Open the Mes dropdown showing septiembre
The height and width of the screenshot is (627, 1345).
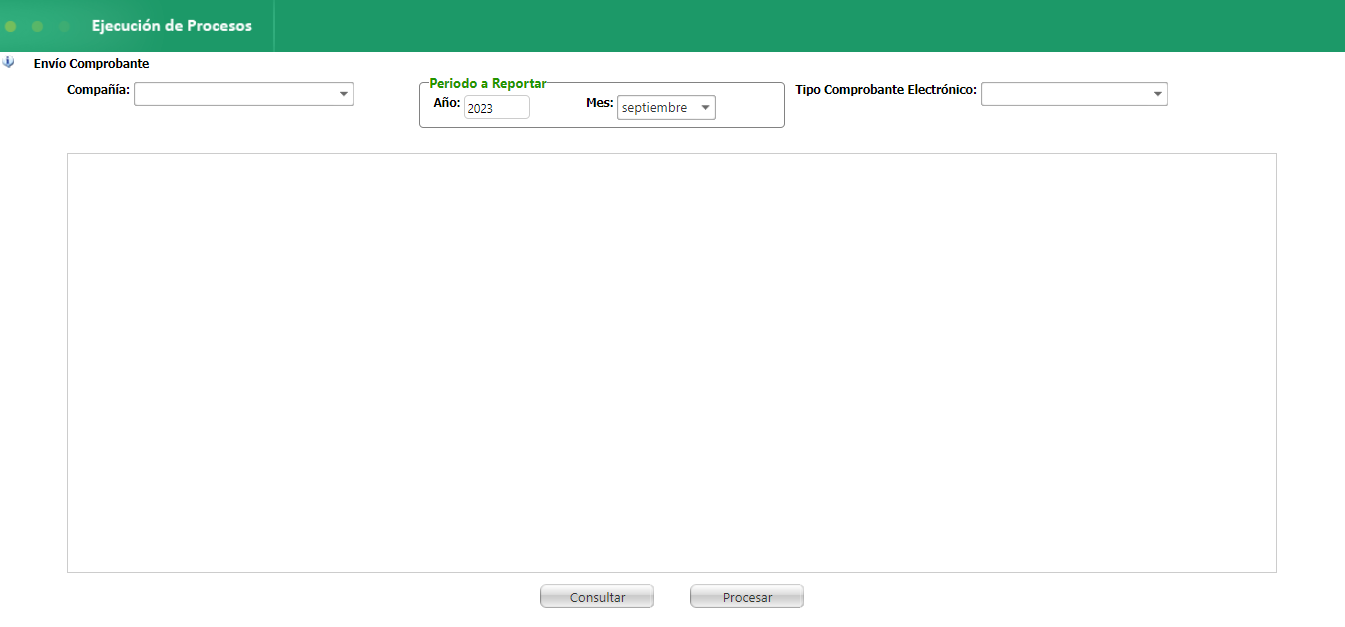666,107
